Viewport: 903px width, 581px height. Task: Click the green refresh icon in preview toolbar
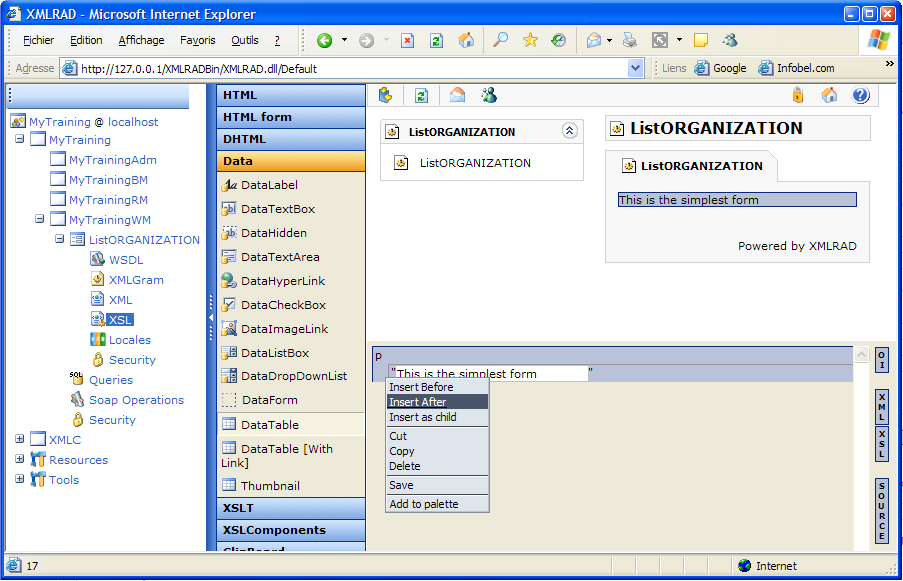[421, 96]
